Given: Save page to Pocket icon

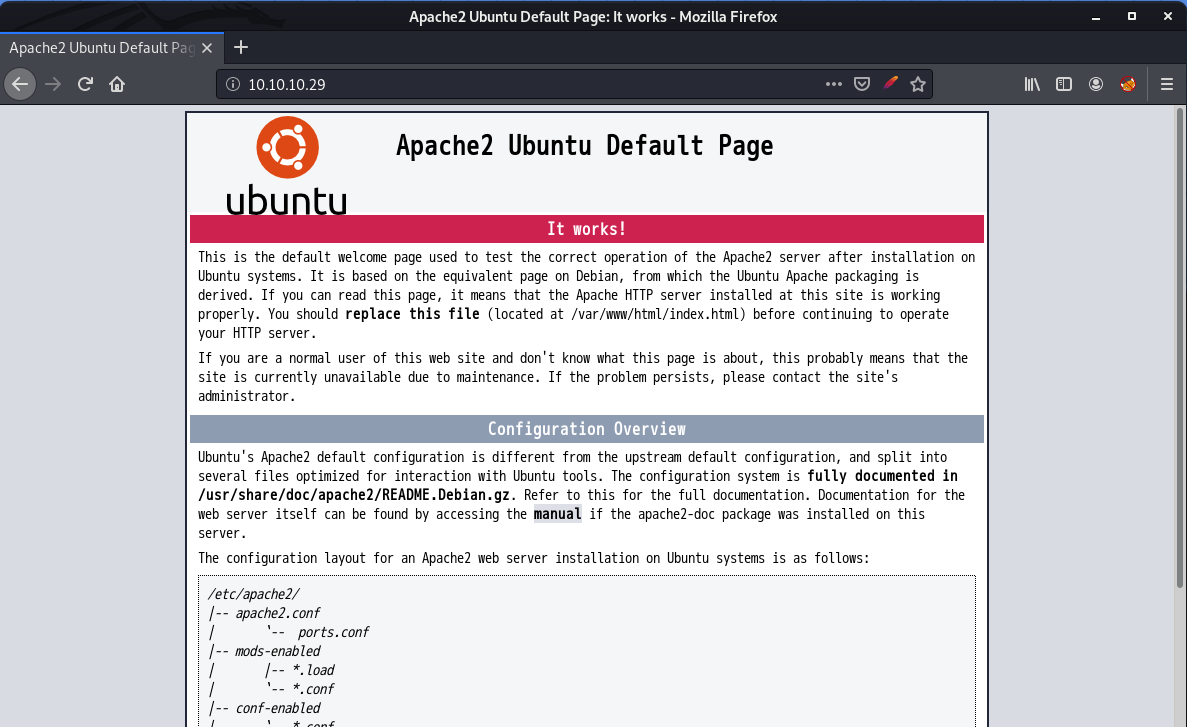Looking at the screenshot, I should (861, 84).
